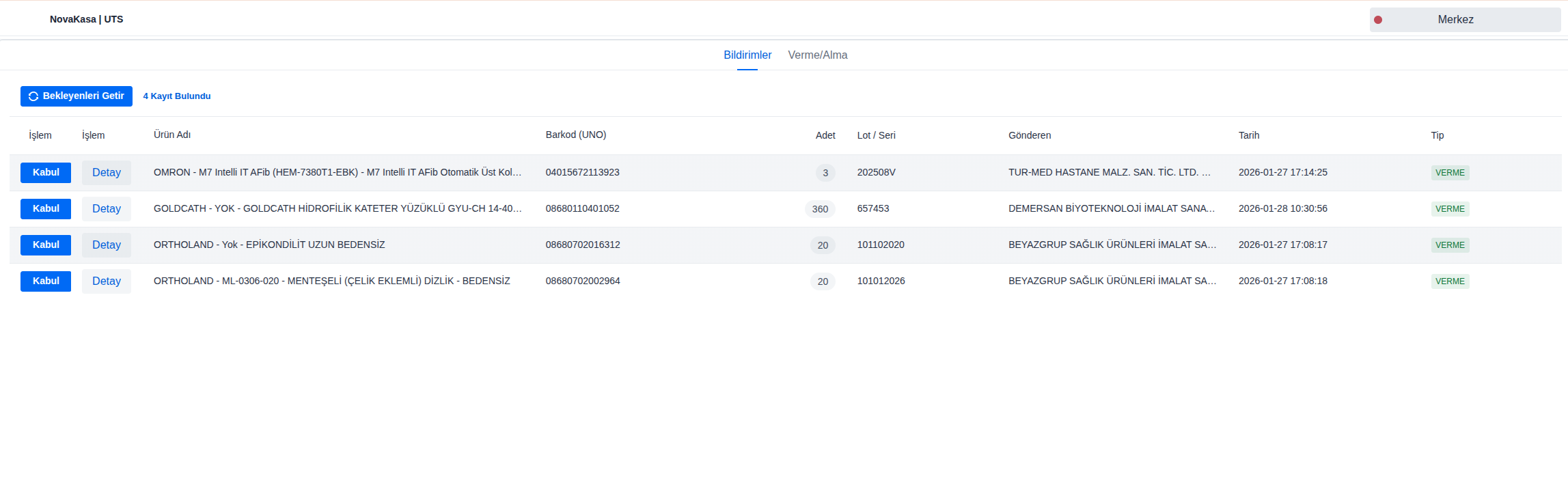Select the Bildirimler tab
This screenshot has width=1568, height=485.
747,55
